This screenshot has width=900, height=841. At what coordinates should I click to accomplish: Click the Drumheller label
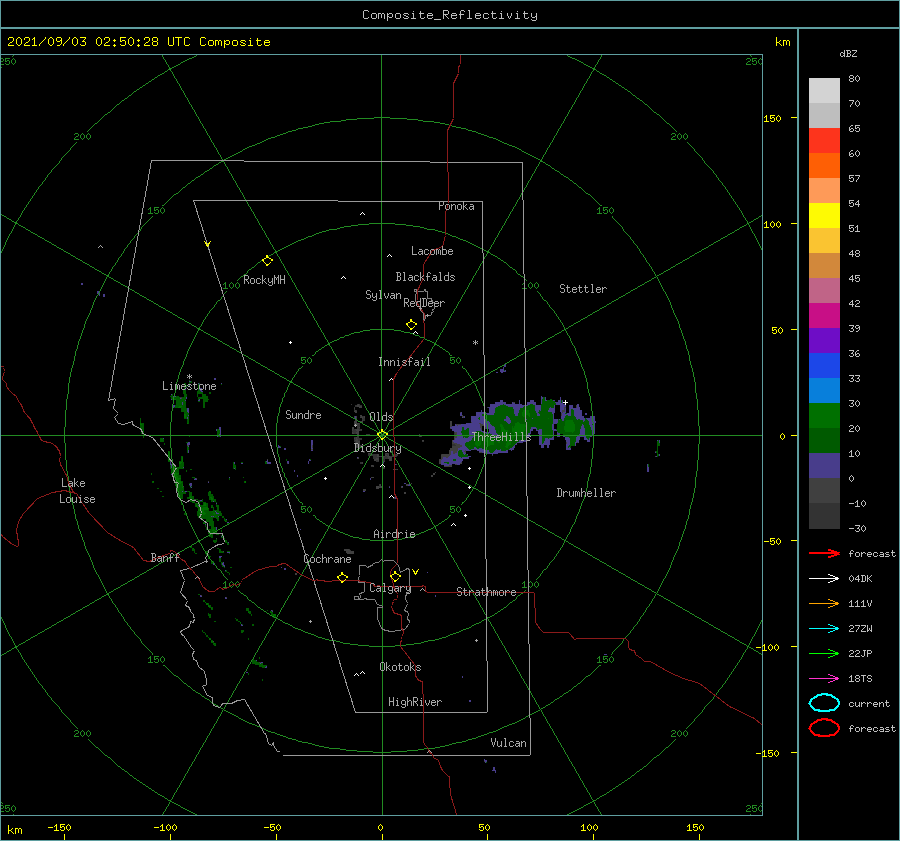[x=586, y=493]
